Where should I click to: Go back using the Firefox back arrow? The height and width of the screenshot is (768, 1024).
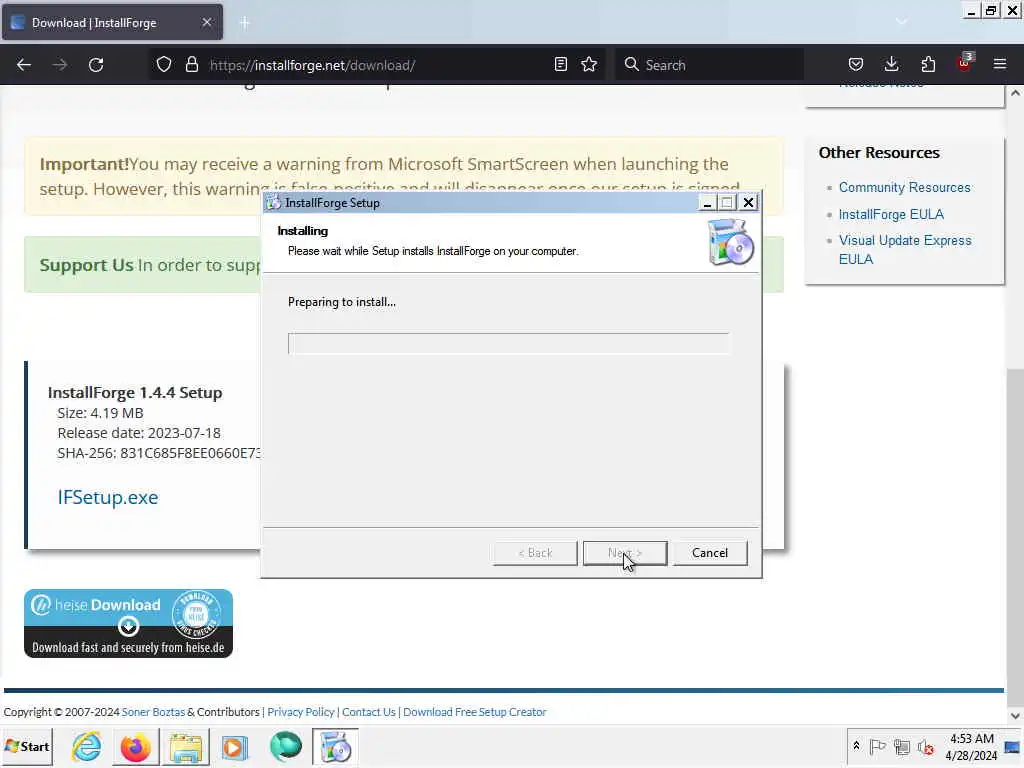pyautogui.click(x=24, y=65)
